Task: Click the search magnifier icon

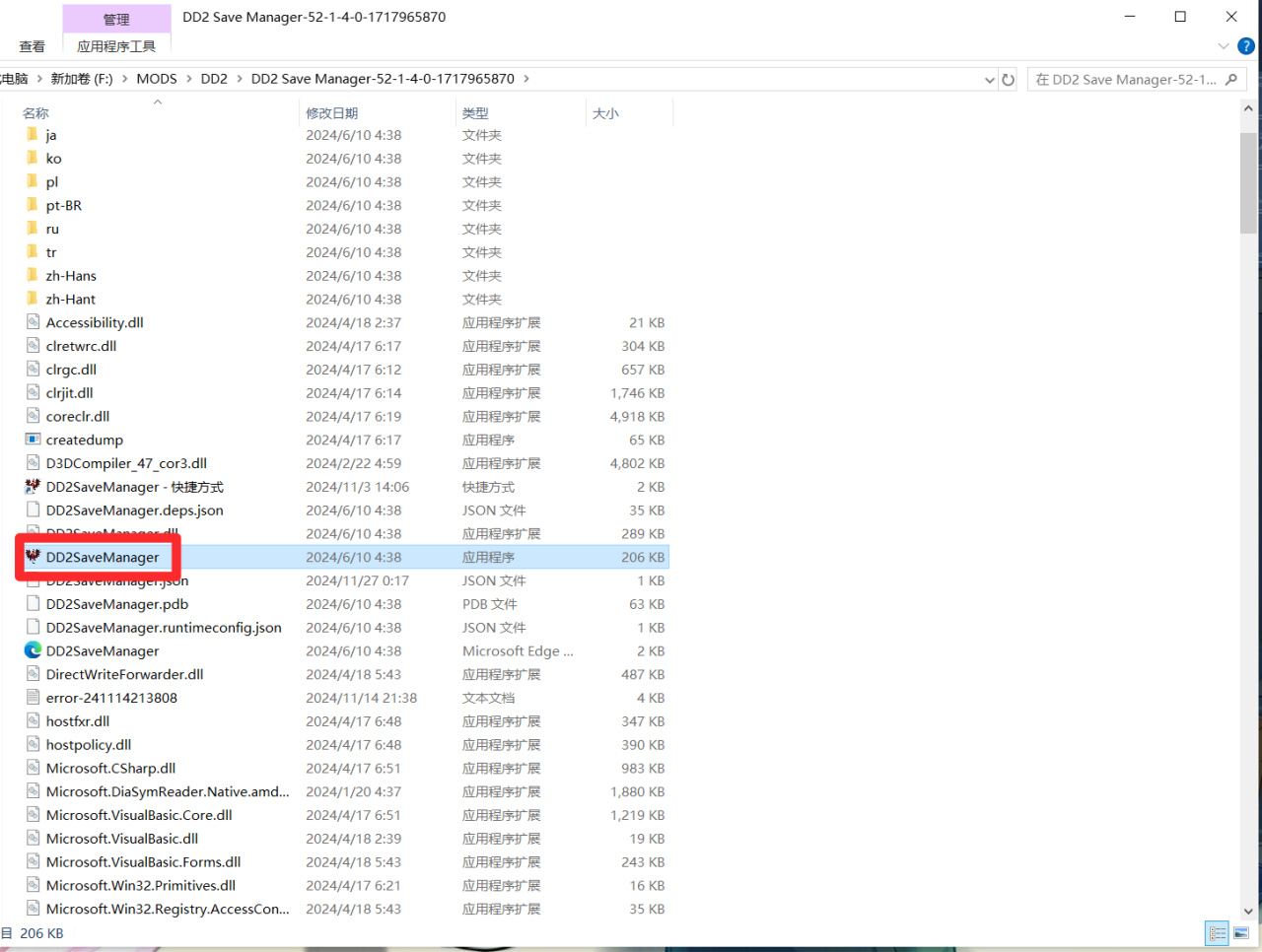Action: point(1230,80)
